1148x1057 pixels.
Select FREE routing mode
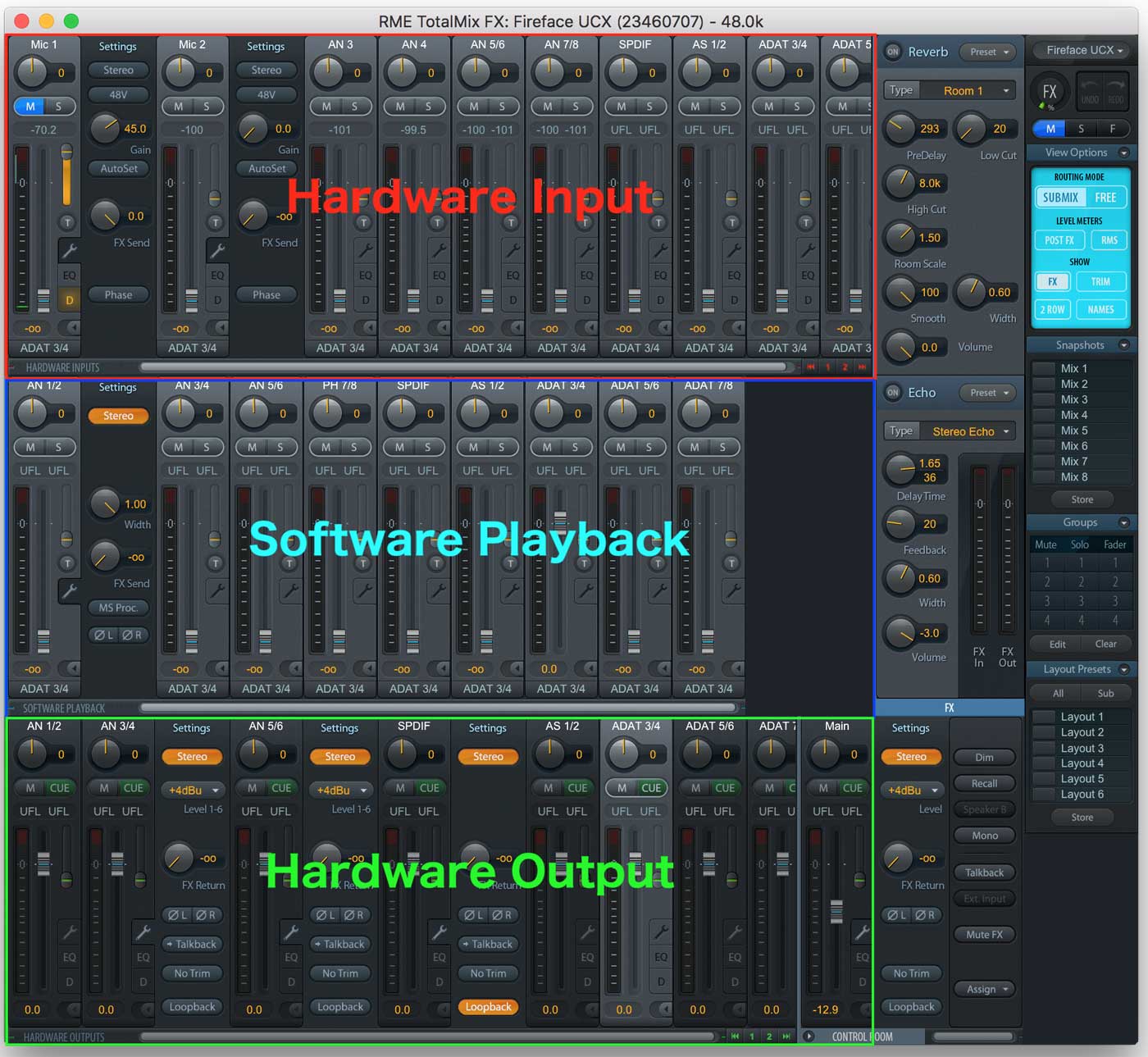point(1105,198)
